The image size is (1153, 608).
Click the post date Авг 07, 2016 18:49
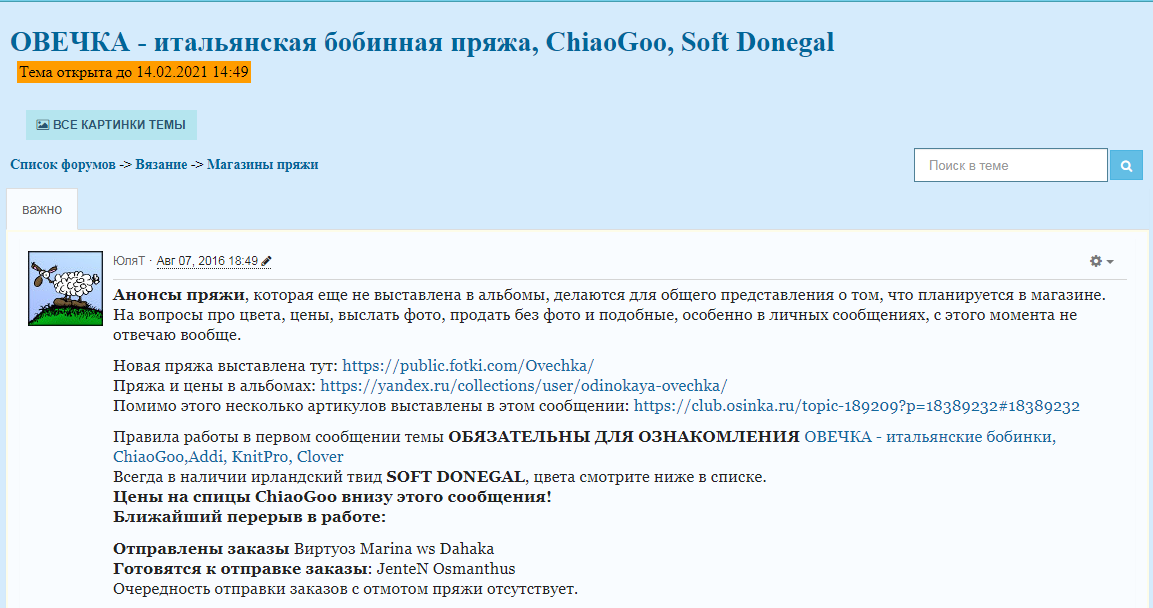click(207, 261)
